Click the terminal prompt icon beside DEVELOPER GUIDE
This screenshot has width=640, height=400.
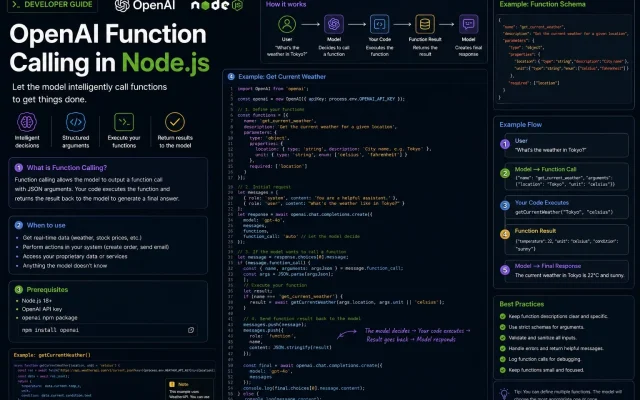pos(16,4)
